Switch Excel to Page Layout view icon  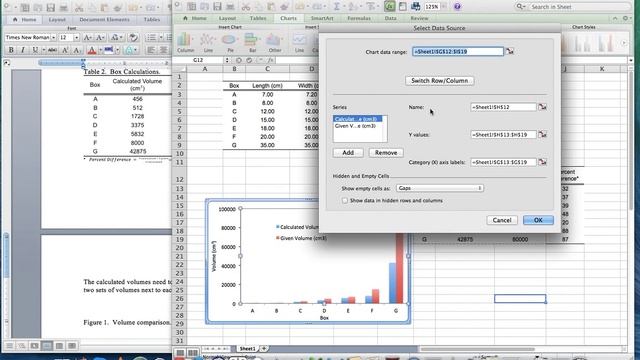coord(192,352)
